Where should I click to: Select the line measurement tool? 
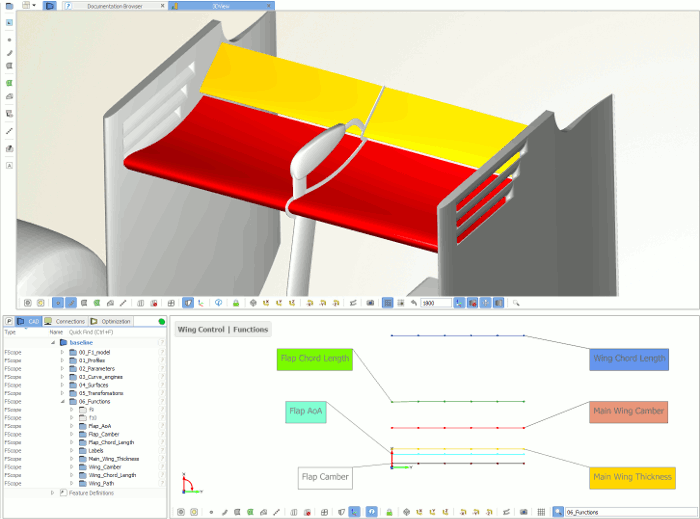pos(9,130)
